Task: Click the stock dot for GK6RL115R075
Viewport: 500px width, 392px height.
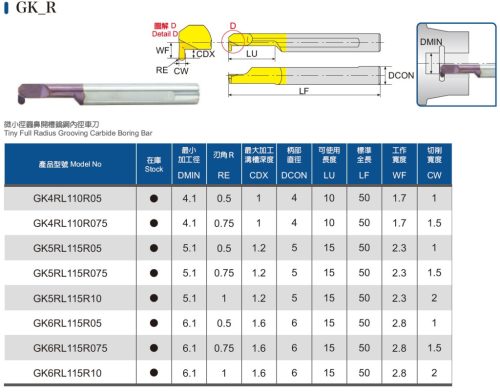Action: pos(154,348)
